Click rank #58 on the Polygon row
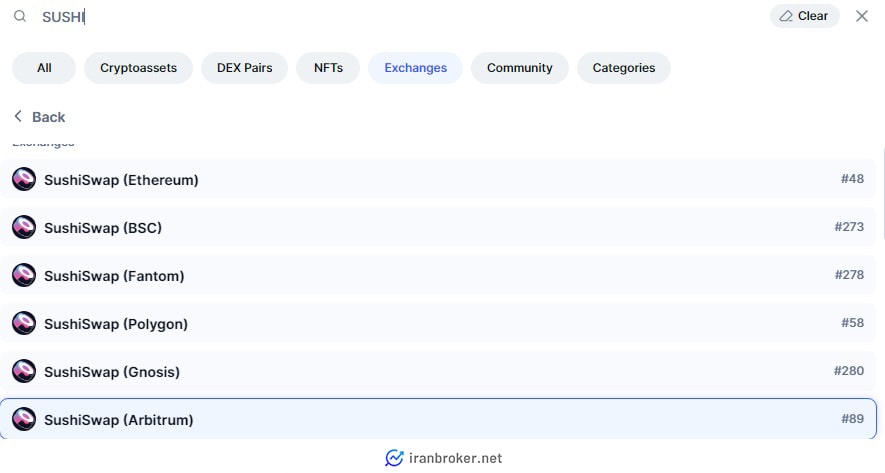885x473 pixels. 852,323
